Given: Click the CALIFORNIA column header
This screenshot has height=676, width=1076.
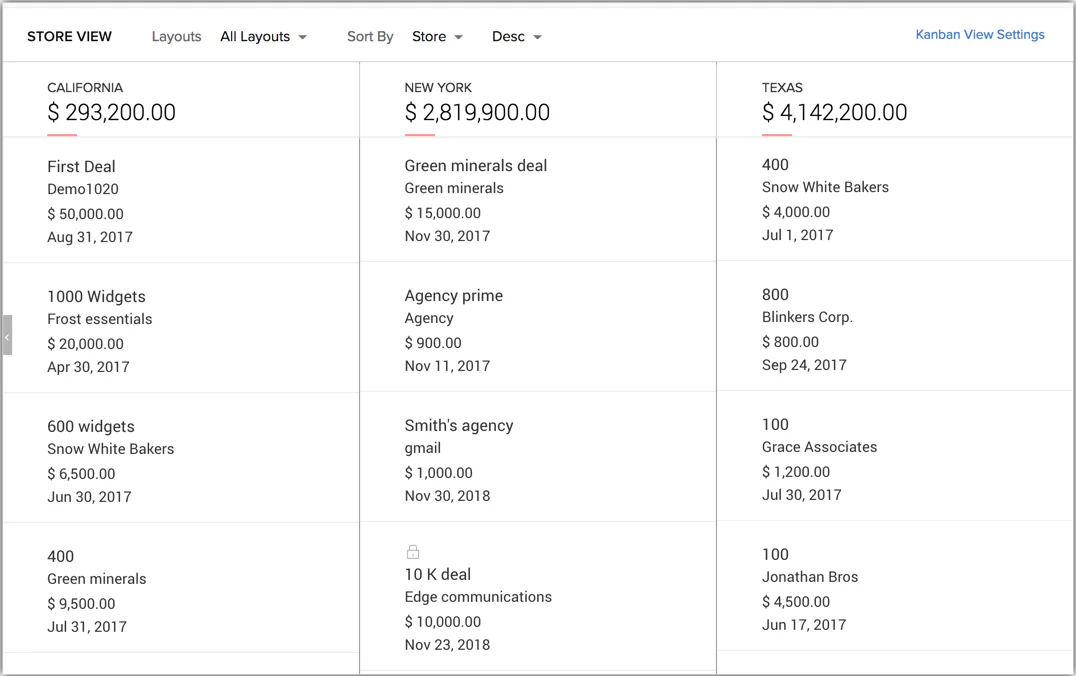Looking at the screenshot, I should (x=85, y=88).
